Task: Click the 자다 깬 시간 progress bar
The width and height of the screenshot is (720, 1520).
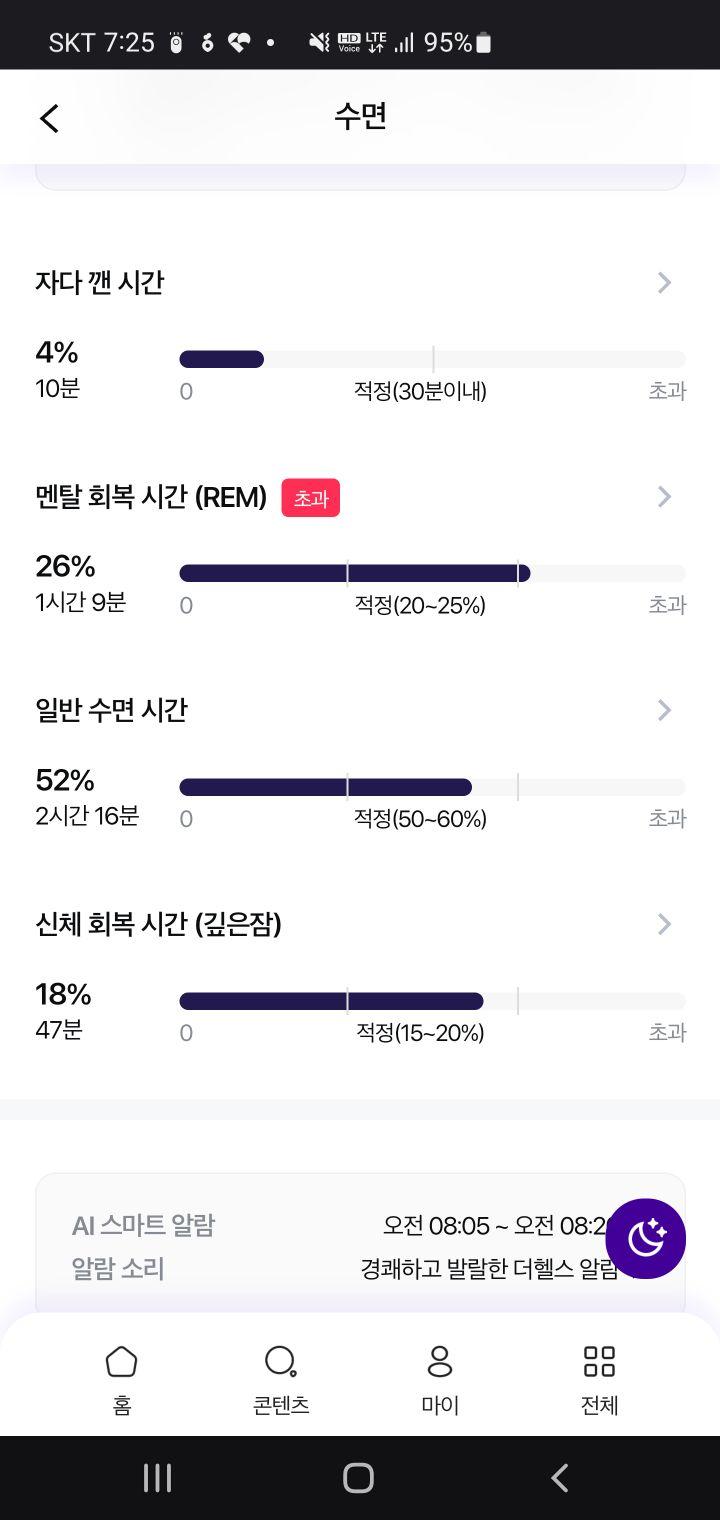Action: click(x=432, y=359)
